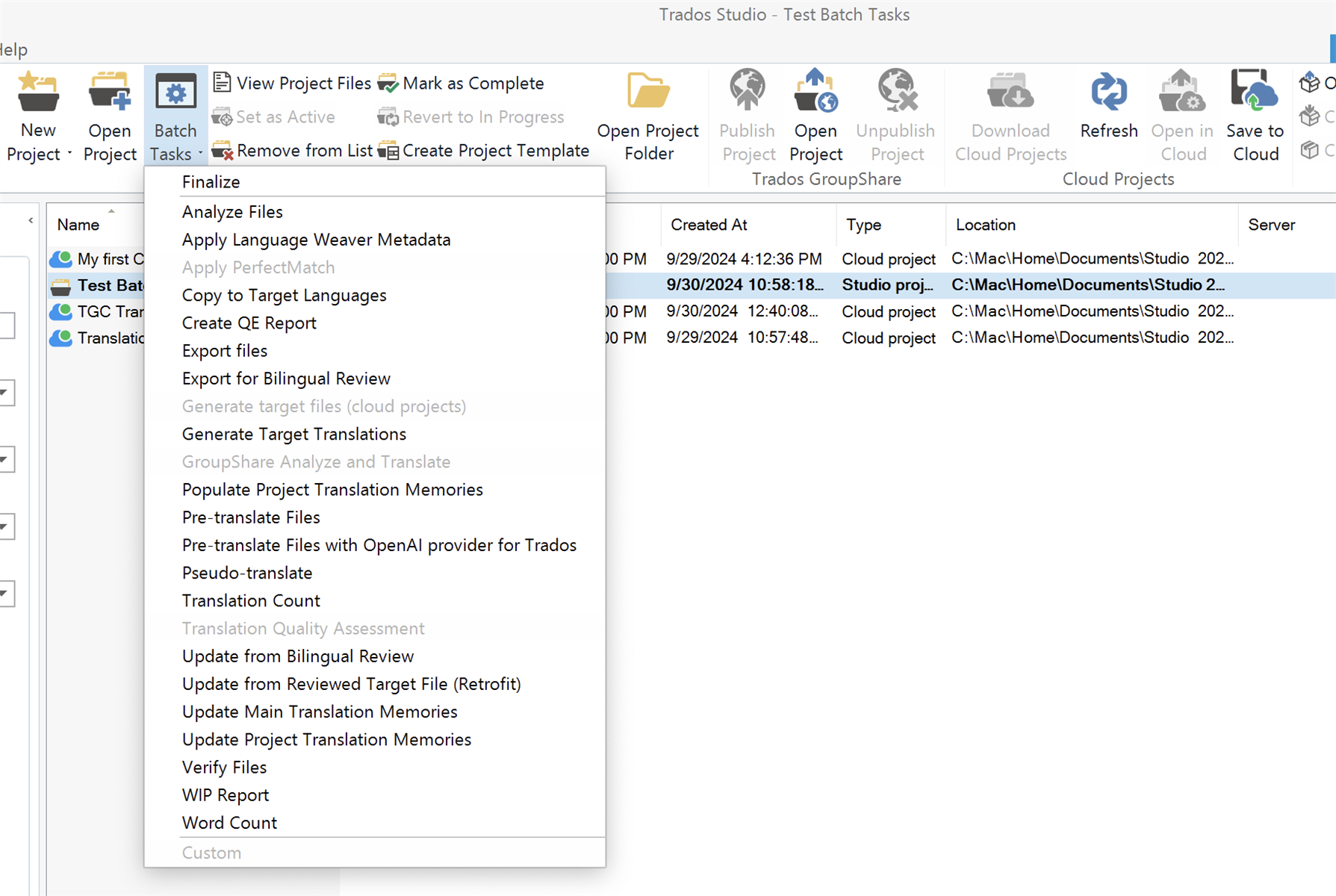Choose Copy to Target Languages
Screen dimensions: 1336x896
coord(285,295)
